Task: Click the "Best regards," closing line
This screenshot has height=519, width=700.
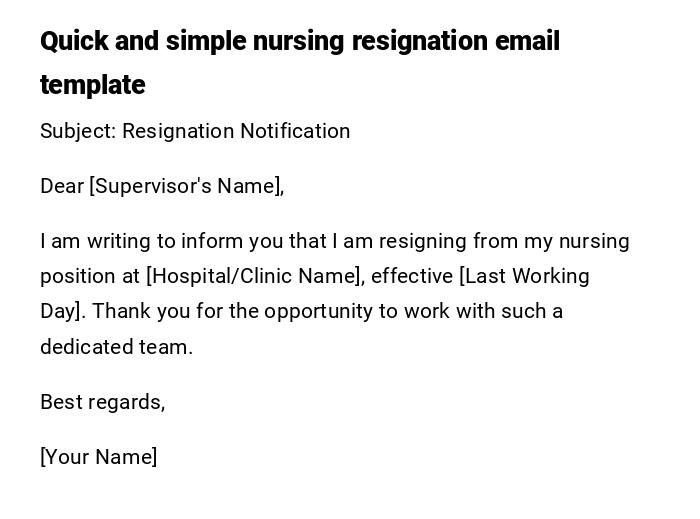Action: pyautogui.click(x=102, y=402)
